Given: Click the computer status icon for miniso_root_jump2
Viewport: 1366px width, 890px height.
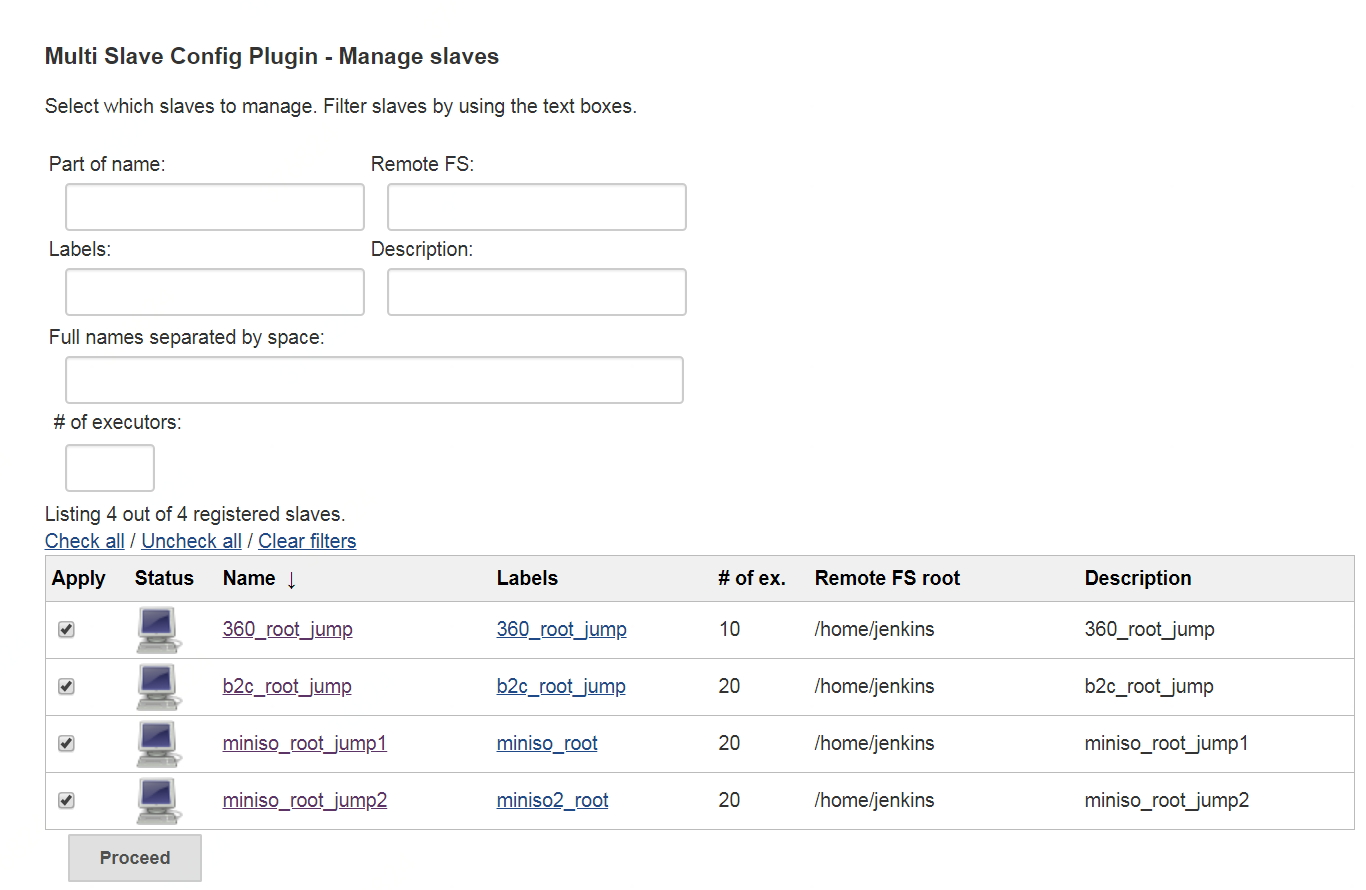Looking at the screenshot, I should 156,801.
